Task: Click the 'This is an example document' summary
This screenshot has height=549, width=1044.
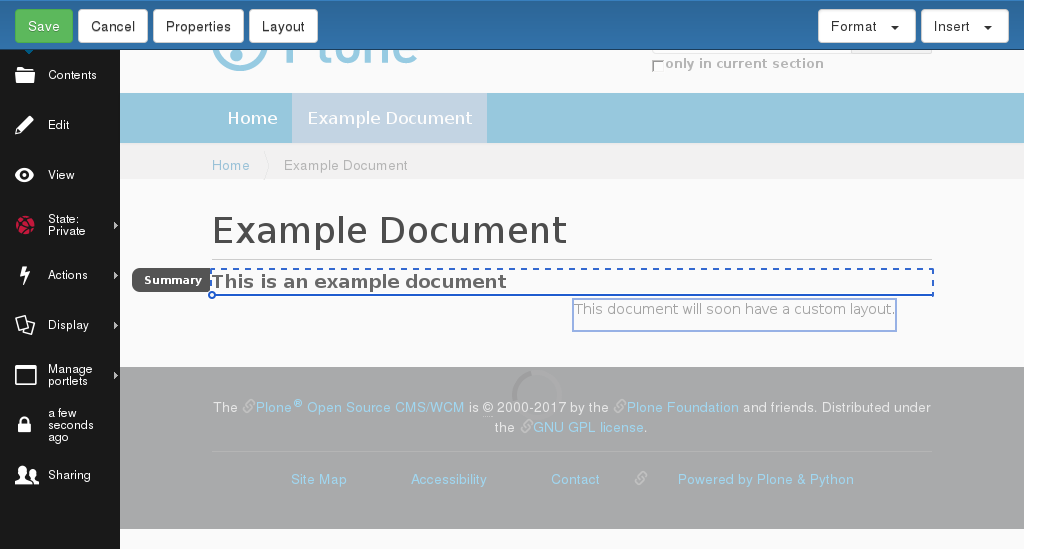Action: (x=359, y=281)
